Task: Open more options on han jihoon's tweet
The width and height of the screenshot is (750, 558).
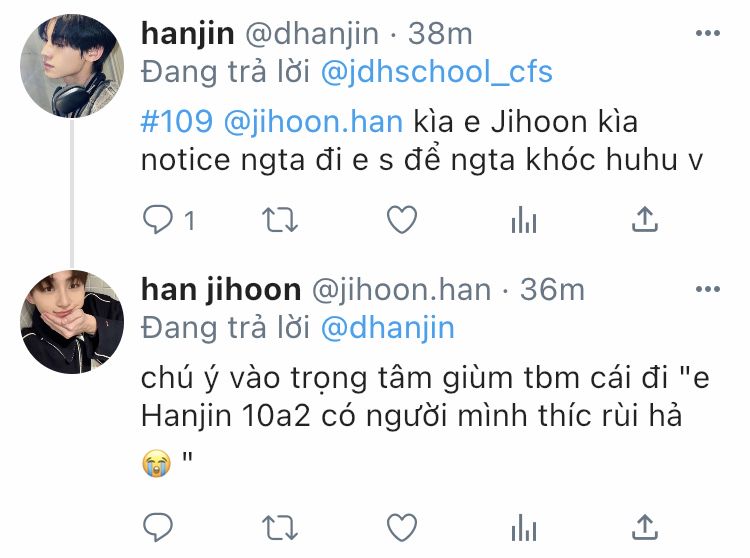Action: (x=707, y=289)
